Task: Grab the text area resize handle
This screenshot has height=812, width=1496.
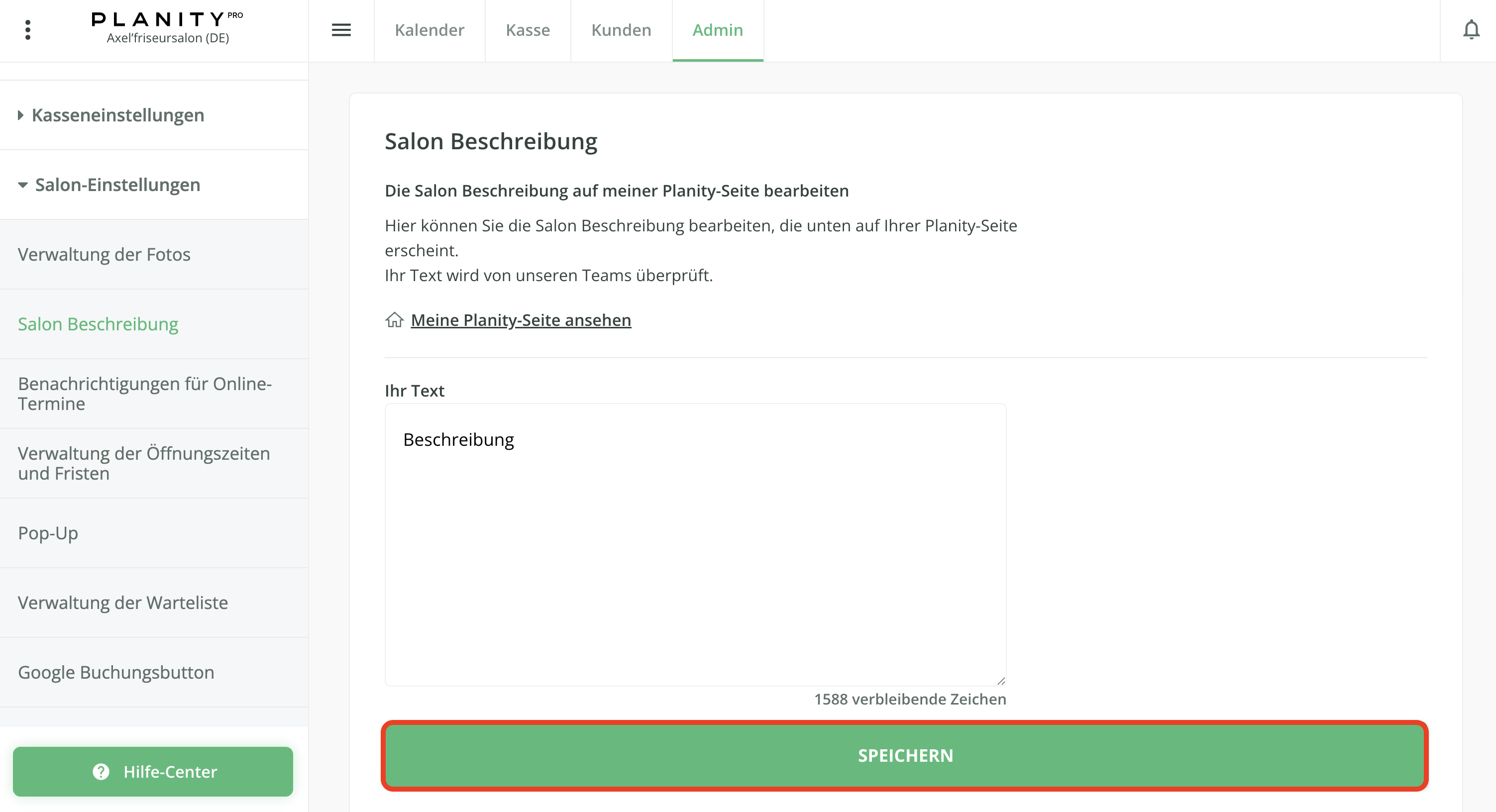Action: [1001, 681]
